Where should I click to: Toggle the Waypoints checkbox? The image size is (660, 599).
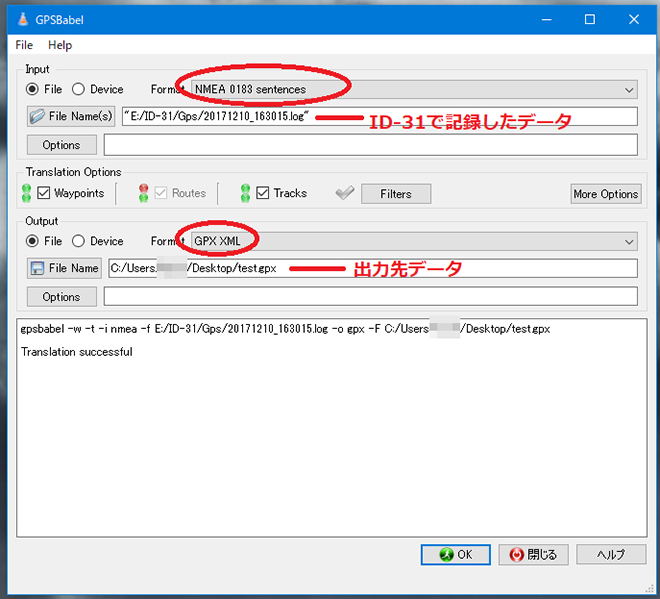click(44, 193)
